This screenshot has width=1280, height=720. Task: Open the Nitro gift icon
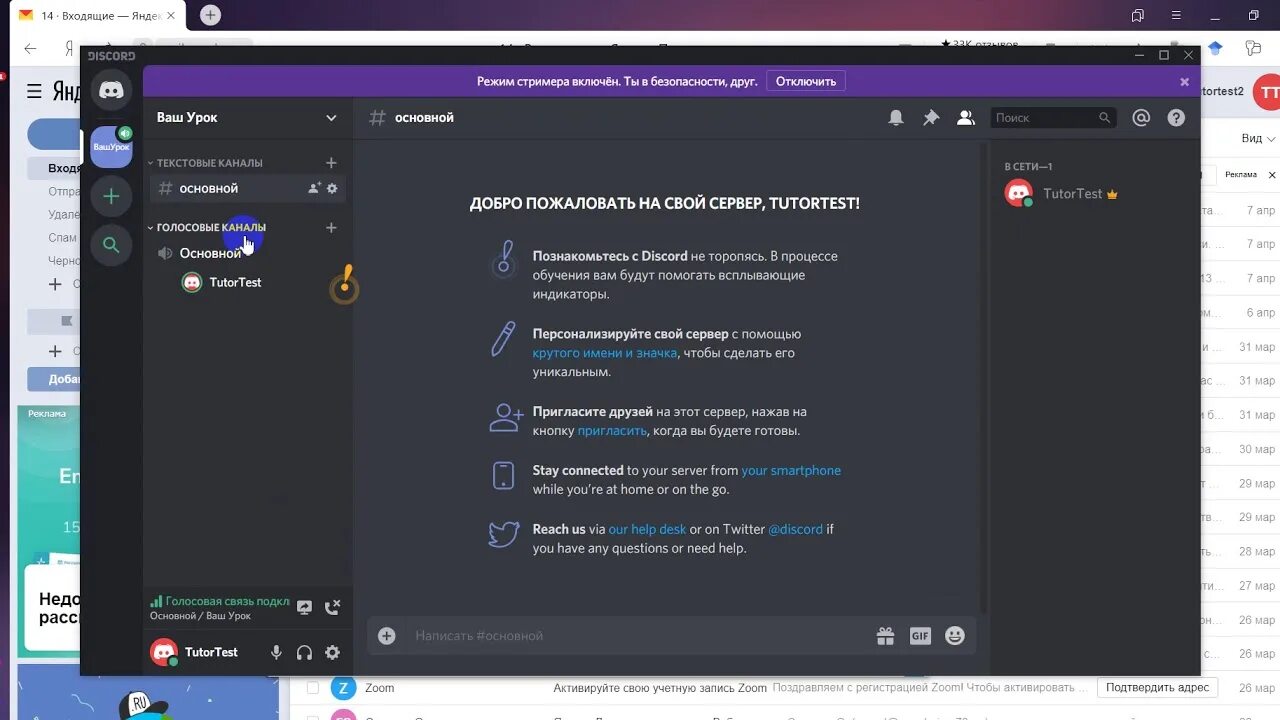(885, 636)
